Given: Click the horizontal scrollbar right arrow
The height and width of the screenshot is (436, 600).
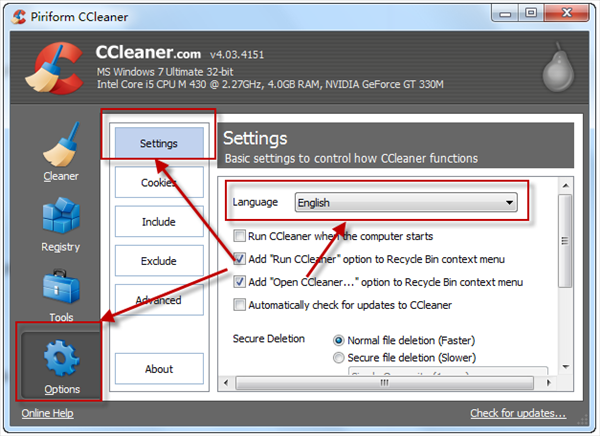Looking at the screenshot, I should point(549,382).
